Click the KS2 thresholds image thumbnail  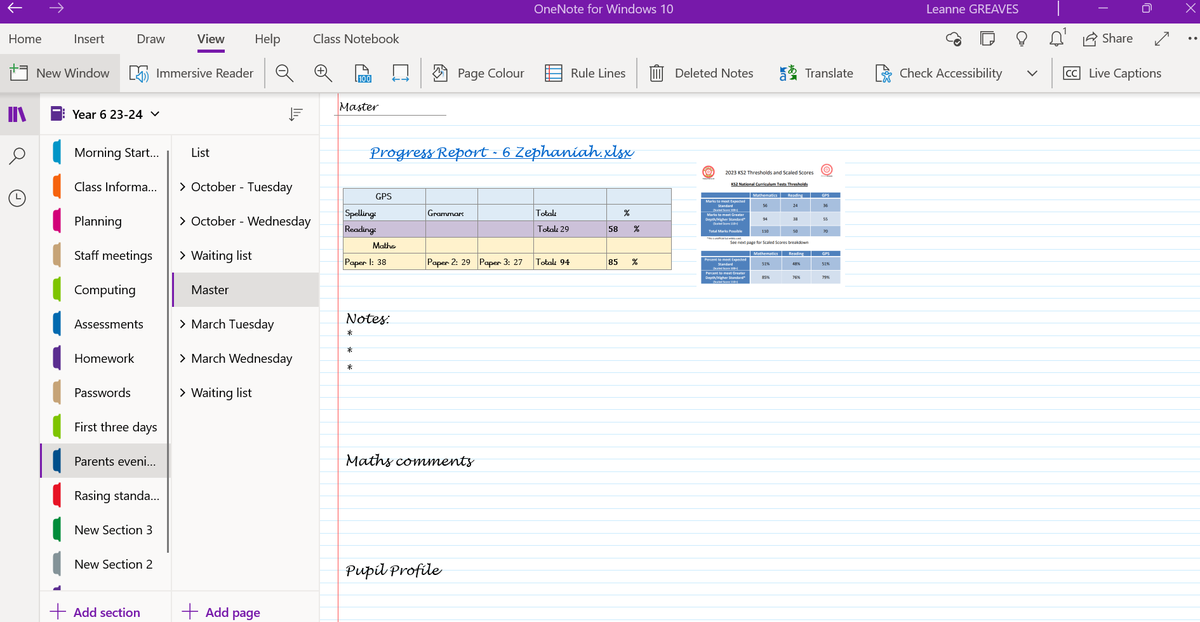pyautogui.click(x=772, y=224)
